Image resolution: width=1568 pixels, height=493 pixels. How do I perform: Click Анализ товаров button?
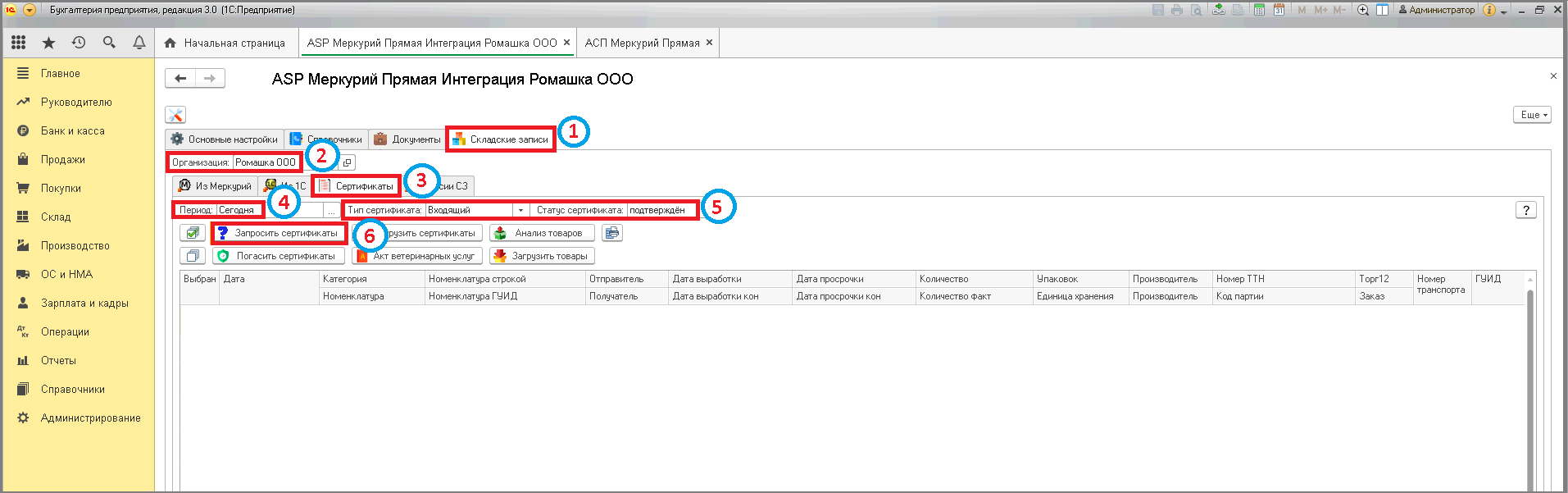542,233
